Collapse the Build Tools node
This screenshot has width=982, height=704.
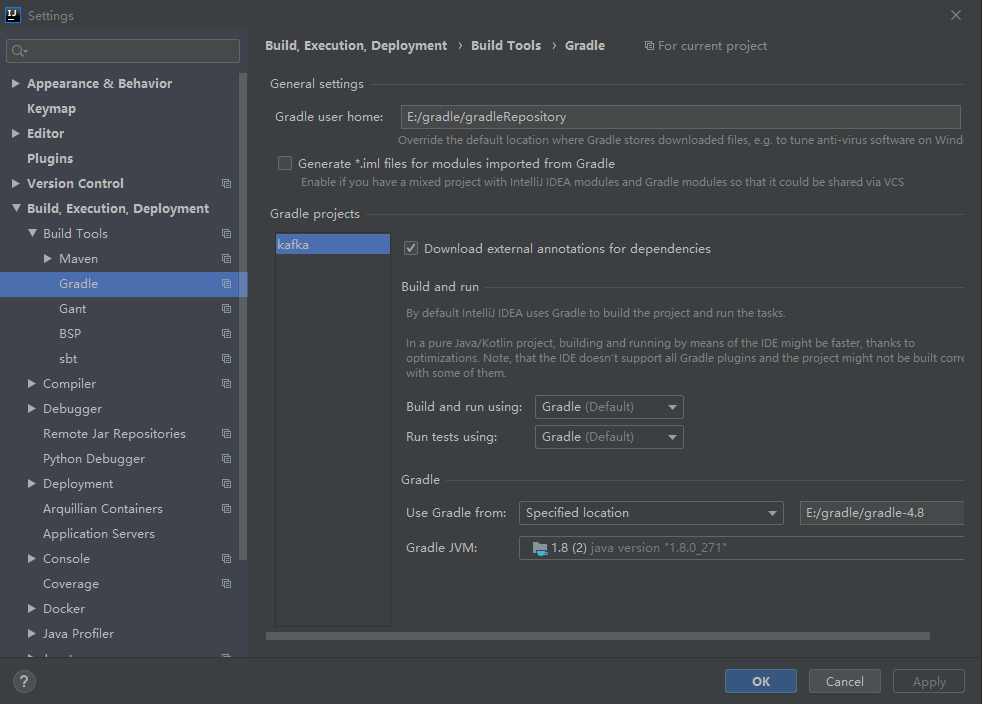point(32,233)
